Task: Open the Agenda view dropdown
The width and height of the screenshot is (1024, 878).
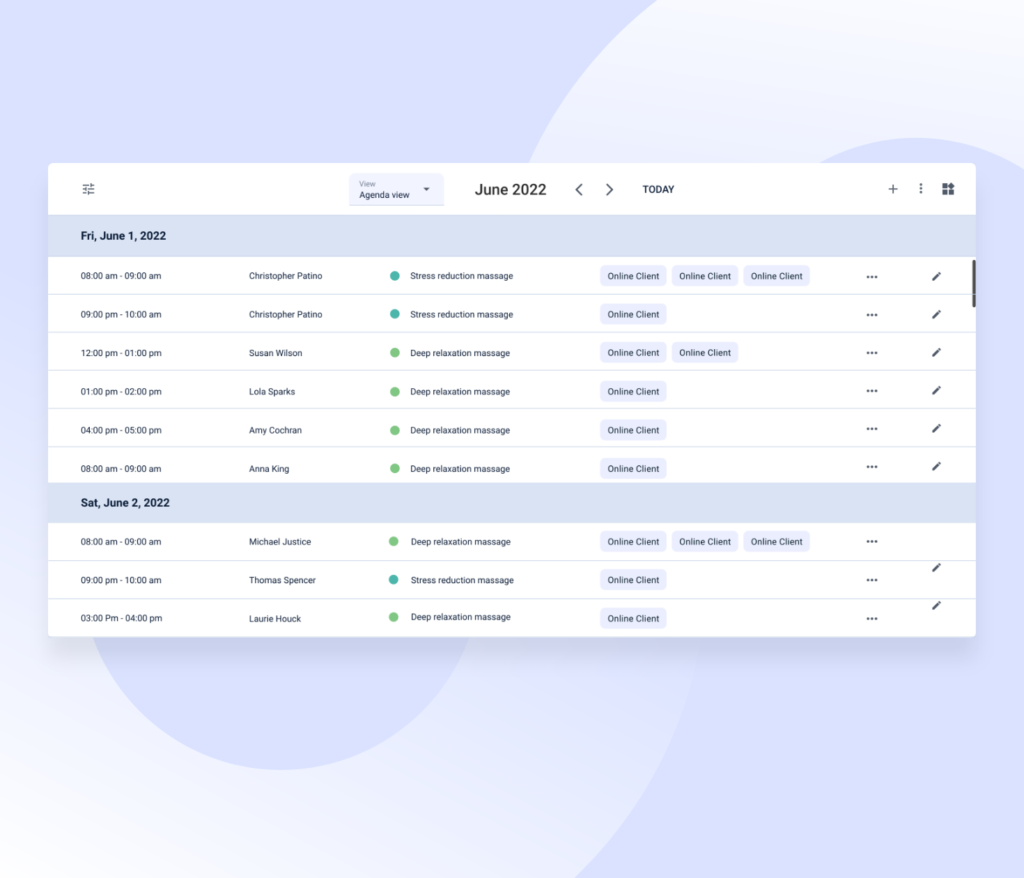Action: tap(396, 189)
